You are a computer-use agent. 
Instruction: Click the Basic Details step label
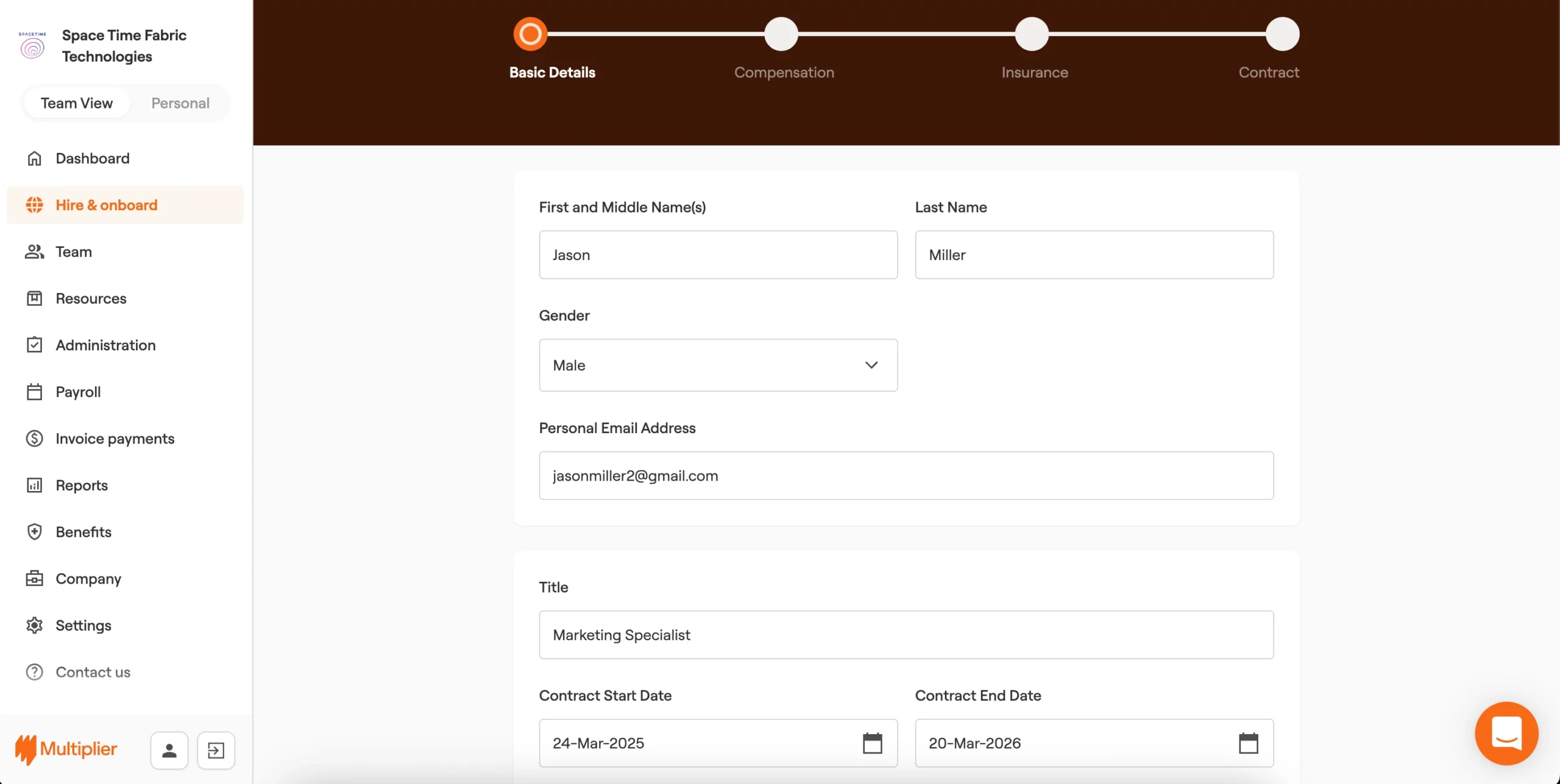point(552,72)
